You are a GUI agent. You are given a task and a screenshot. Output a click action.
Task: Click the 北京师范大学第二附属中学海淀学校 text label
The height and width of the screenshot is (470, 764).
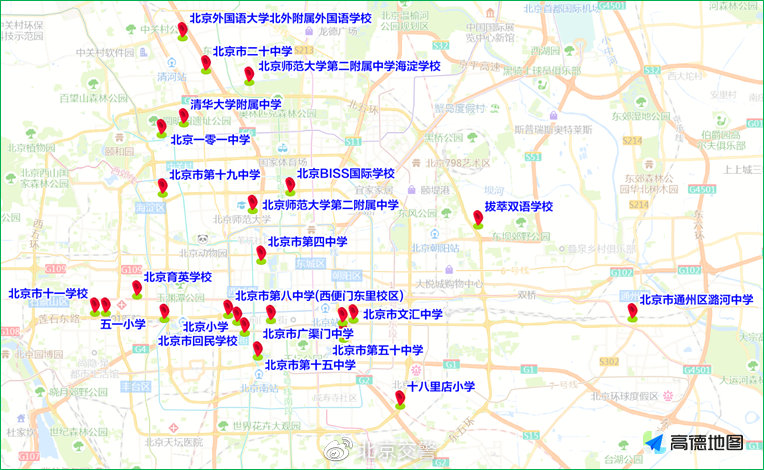349,66
